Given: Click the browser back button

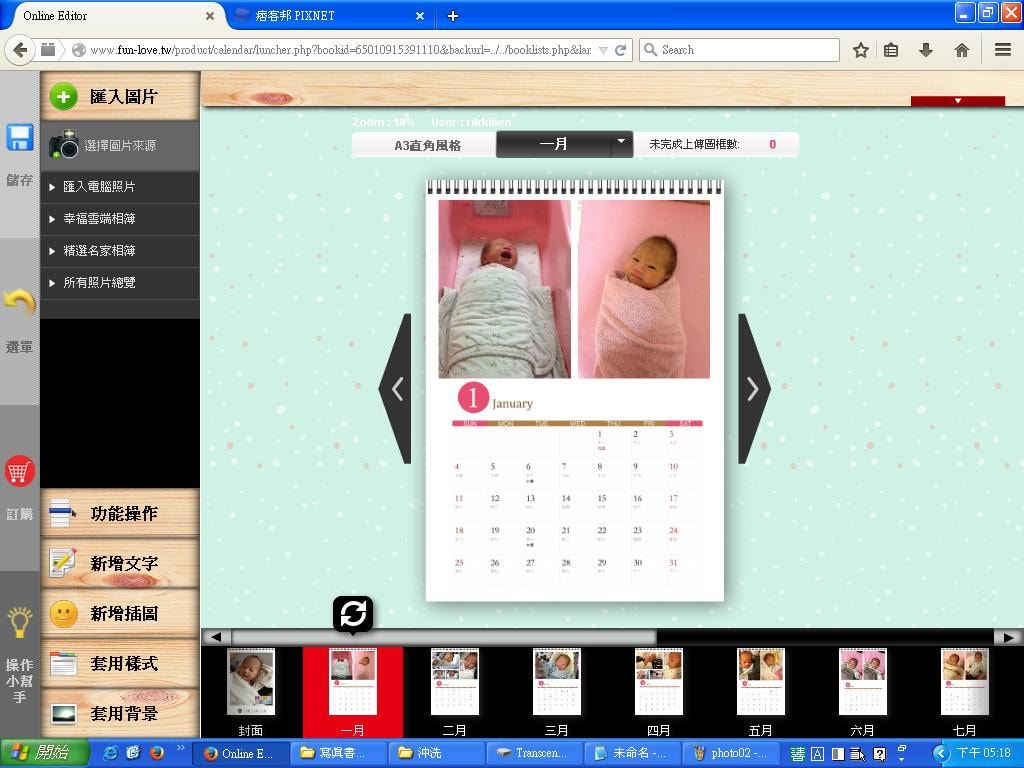Looking at the screenshot, I should [20, 50].
